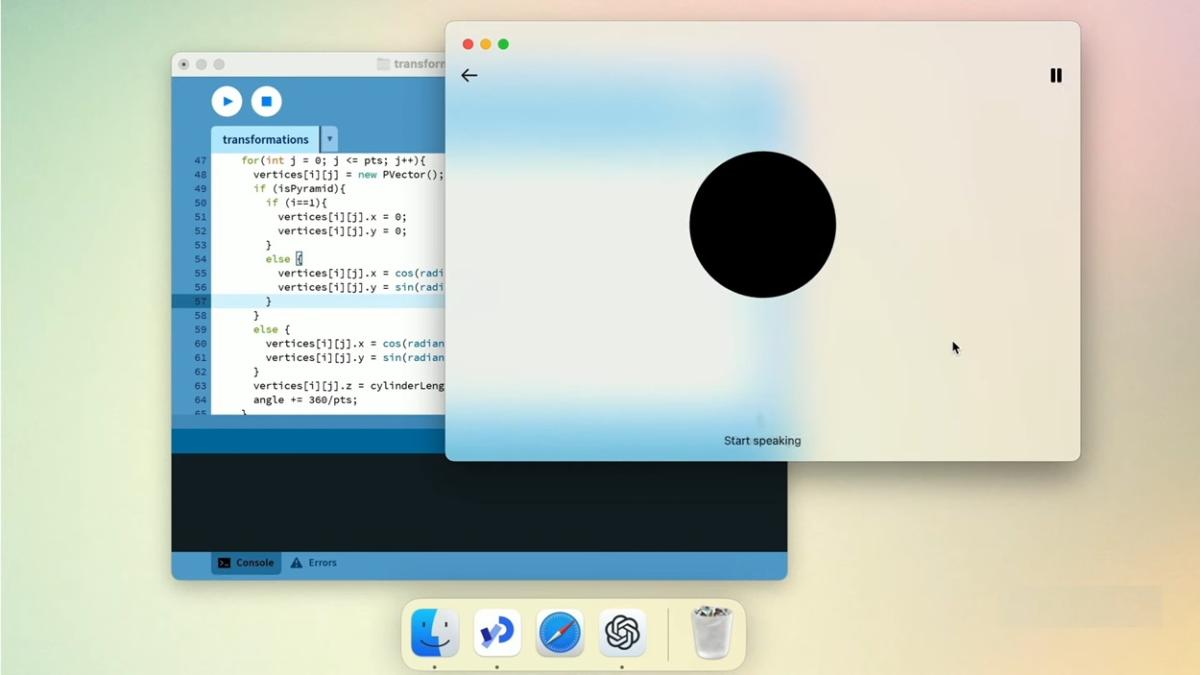The width and height of the screenshot is (1200, 675).
Task: Launch Safari from the dock
Action: pos(559,632)
